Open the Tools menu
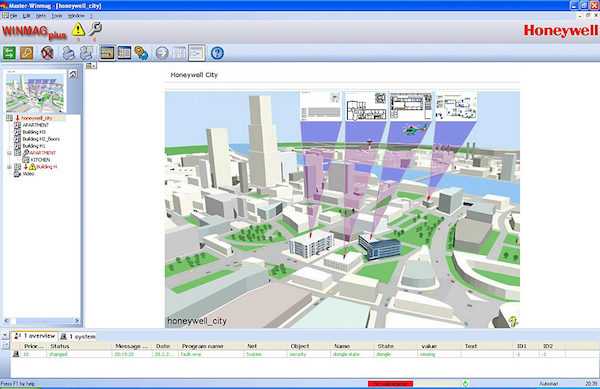The height and width of the screenshot is (389, 600). pyautogui.click(x=57, y=16)
